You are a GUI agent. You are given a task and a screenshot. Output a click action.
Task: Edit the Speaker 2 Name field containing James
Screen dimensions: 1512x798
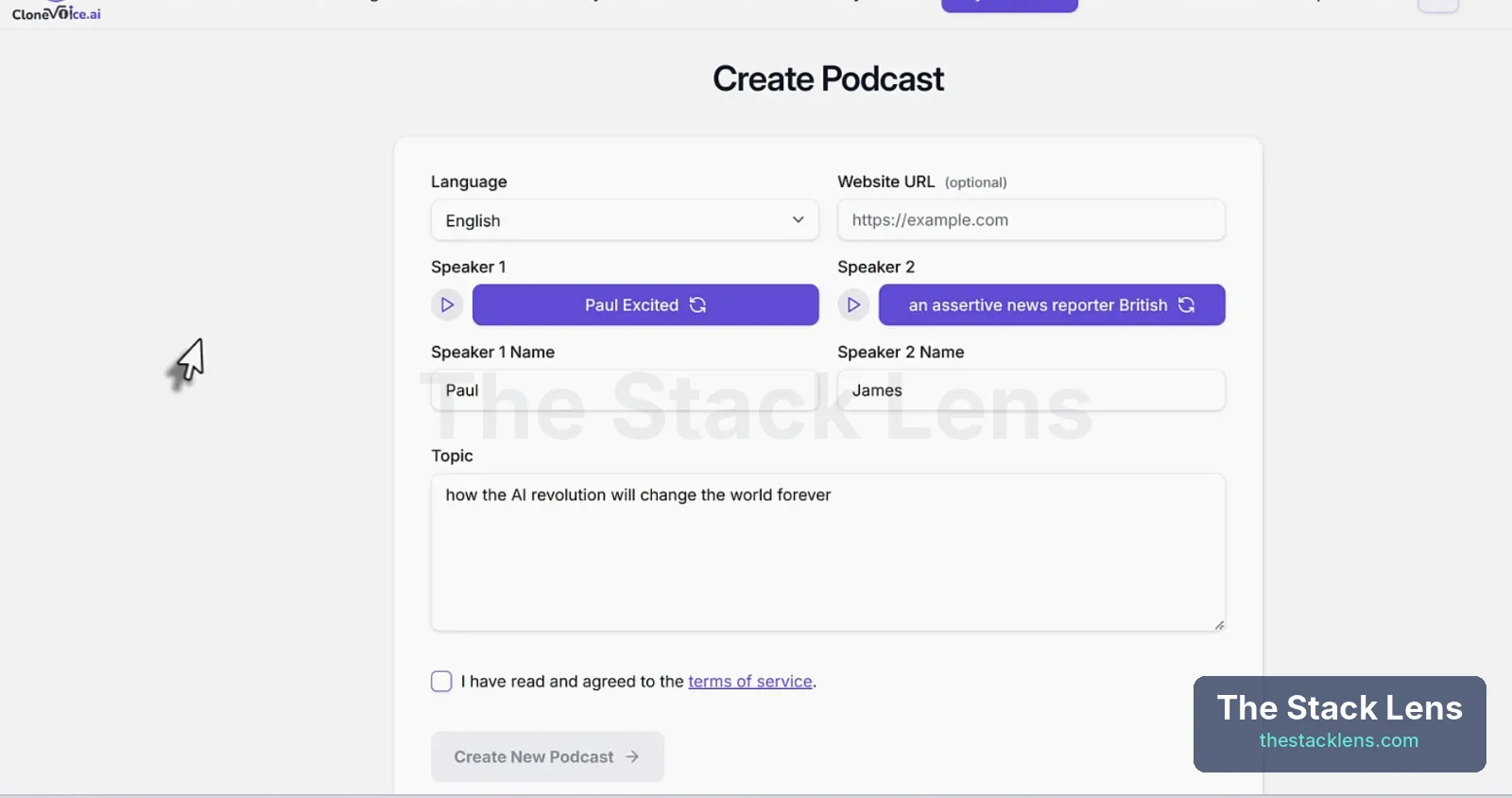pyautogui.click(x=1031, y=390)
